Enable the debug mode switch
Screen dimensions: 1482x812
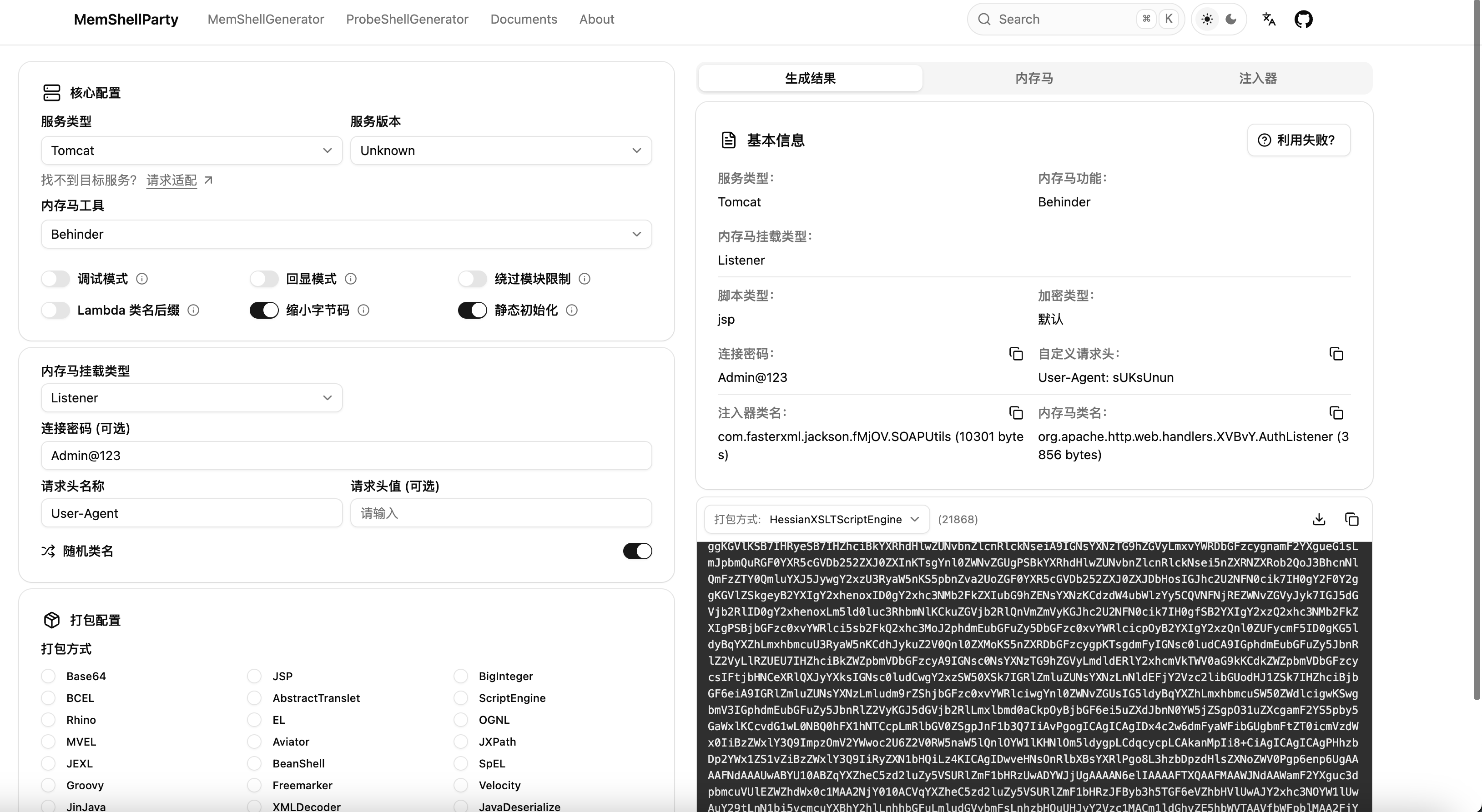[x=56, y=279]
